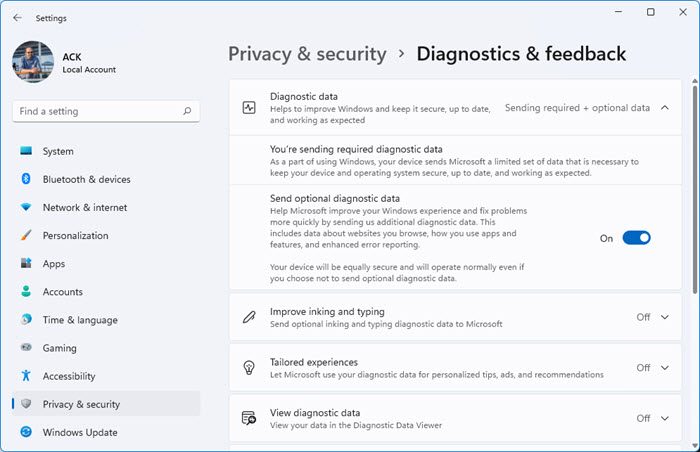Click the Gaming controller icon in sidebar
The image size is (700, 452).
(26, 348)
